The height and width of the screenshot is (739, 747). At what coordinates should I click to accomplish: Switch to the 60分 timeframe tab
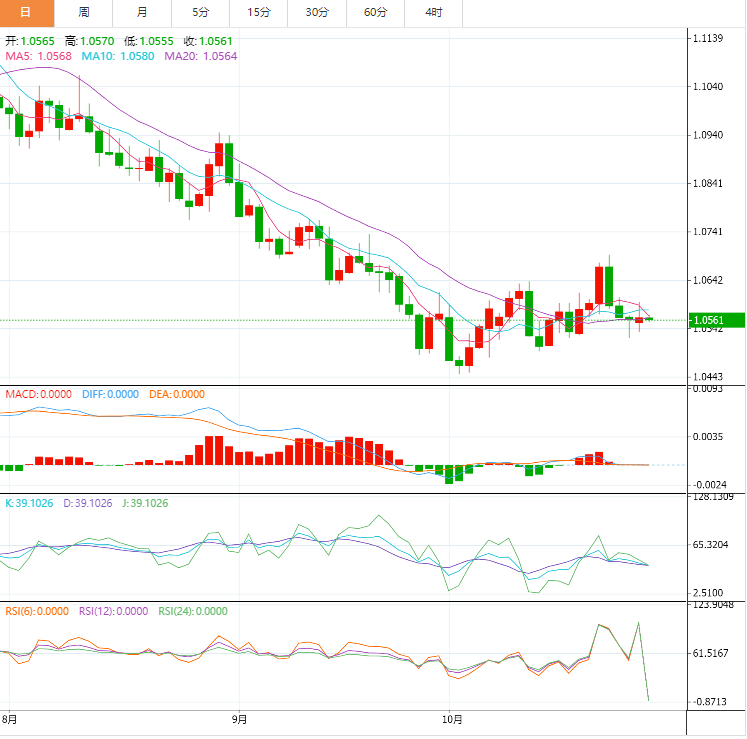point(376,12)
